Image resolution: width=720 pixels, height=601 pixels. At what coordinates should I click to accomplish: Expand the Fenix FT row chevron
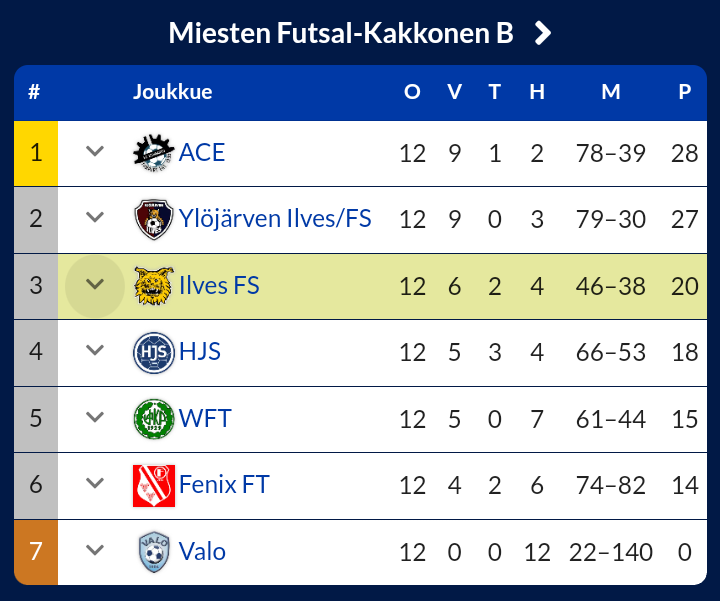pyautogui.click(x=95, y=484)
